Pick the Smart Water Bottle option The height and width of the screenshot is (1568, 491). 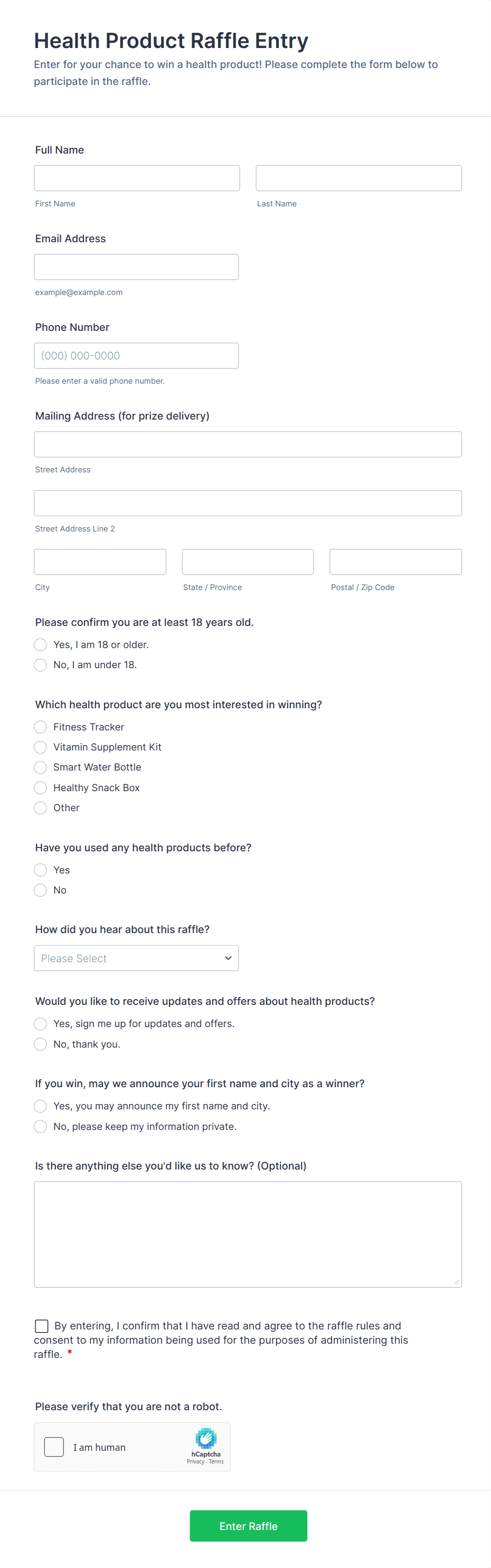(40, 767)
